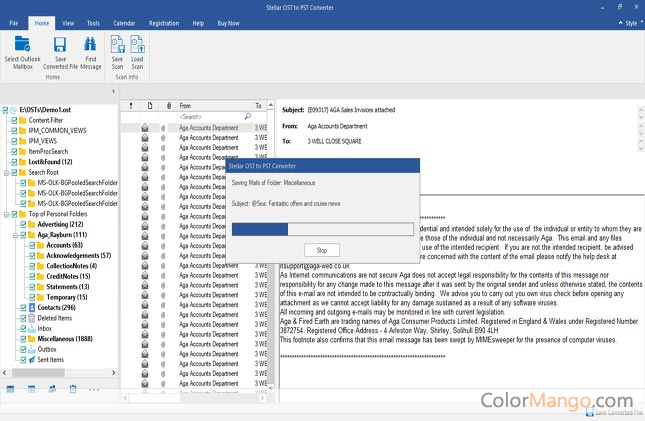Click Buy Now tab

[x=228, y=23]
